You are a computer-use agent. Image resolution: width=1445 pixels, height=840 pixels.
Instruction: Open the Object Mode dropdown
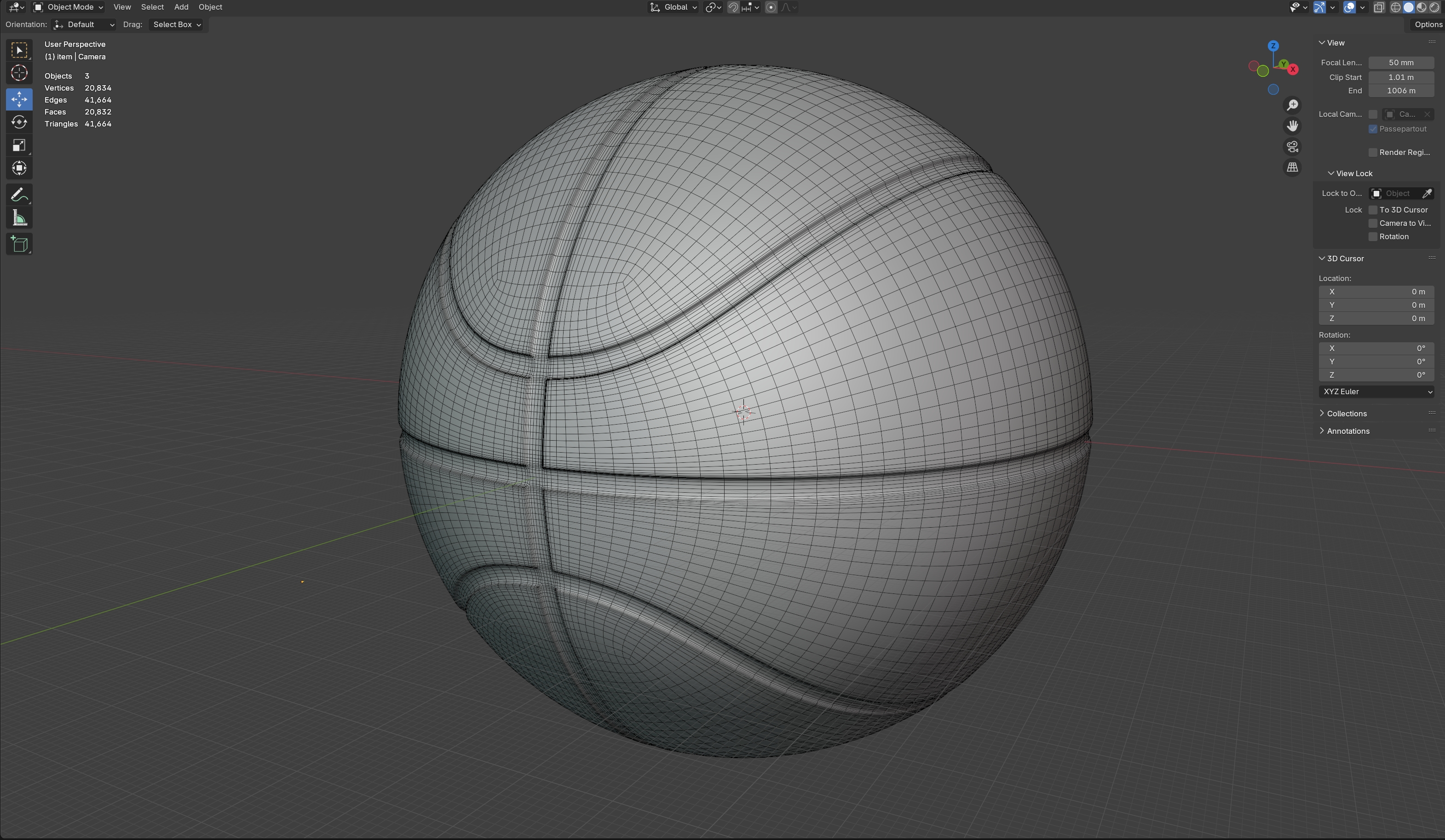point(68,7)
